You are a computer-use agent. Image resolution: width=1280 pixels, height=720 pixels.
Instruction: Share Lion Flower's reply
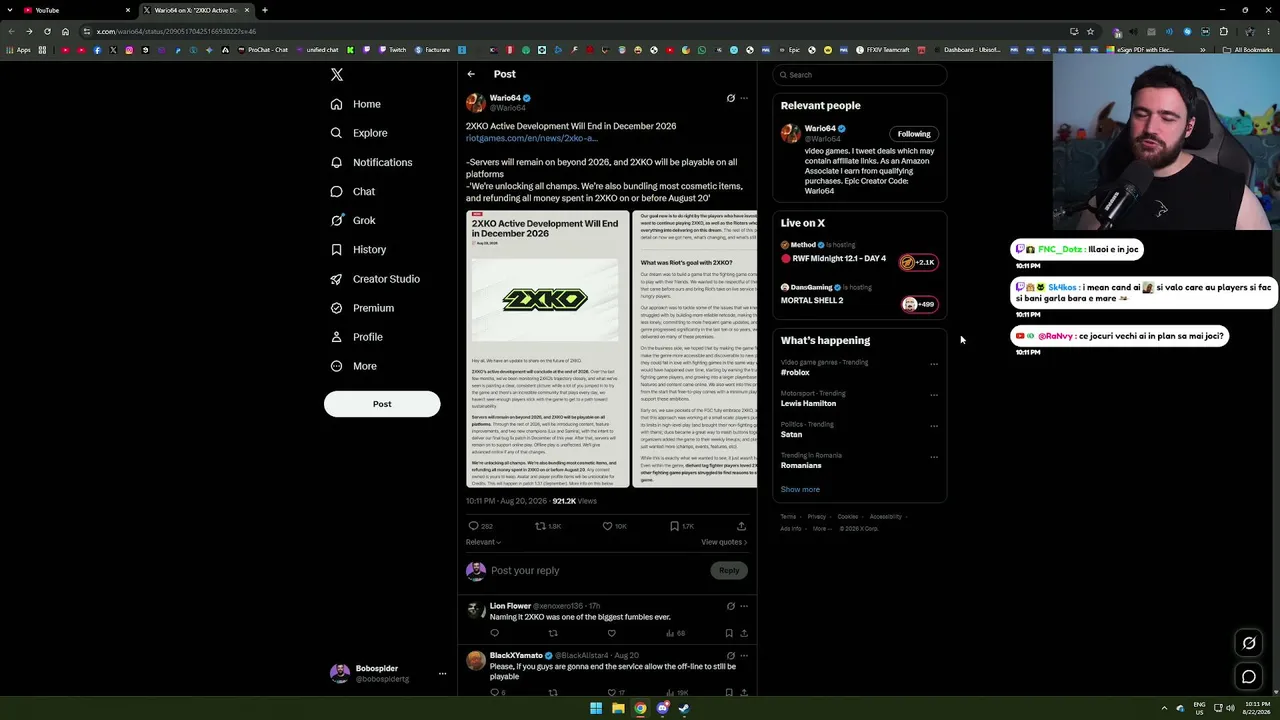pyautogui.click(x=743, y=633)
